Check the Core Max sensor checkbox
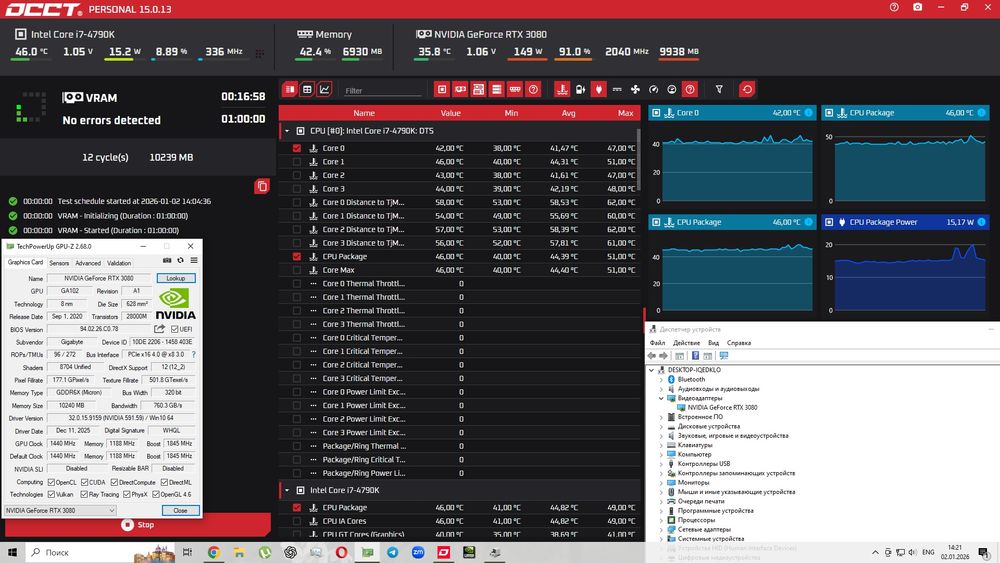Image resolution: width=1000 pixels, height=563 pixels. coord(297,270)
